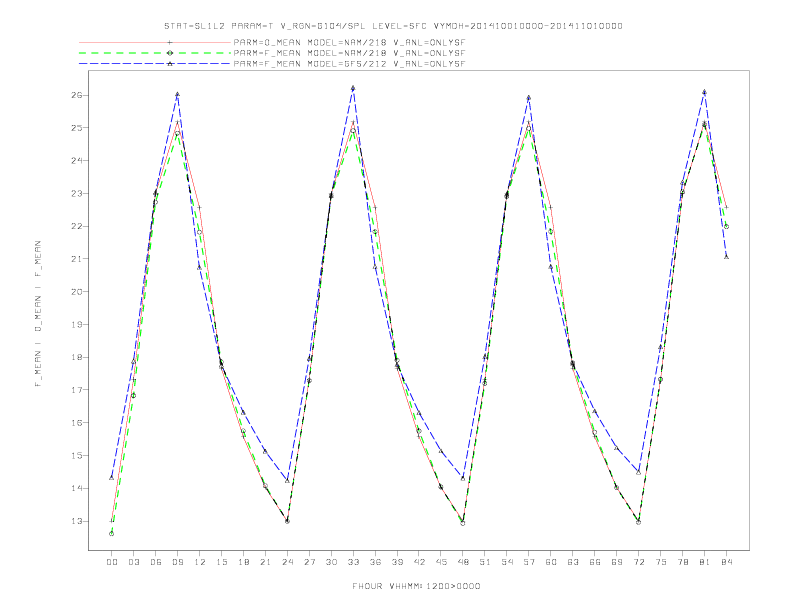Click y-axis tick label 16
This screenshot has height=612, width=792.
pyautogui.click(x=77, y=423)
